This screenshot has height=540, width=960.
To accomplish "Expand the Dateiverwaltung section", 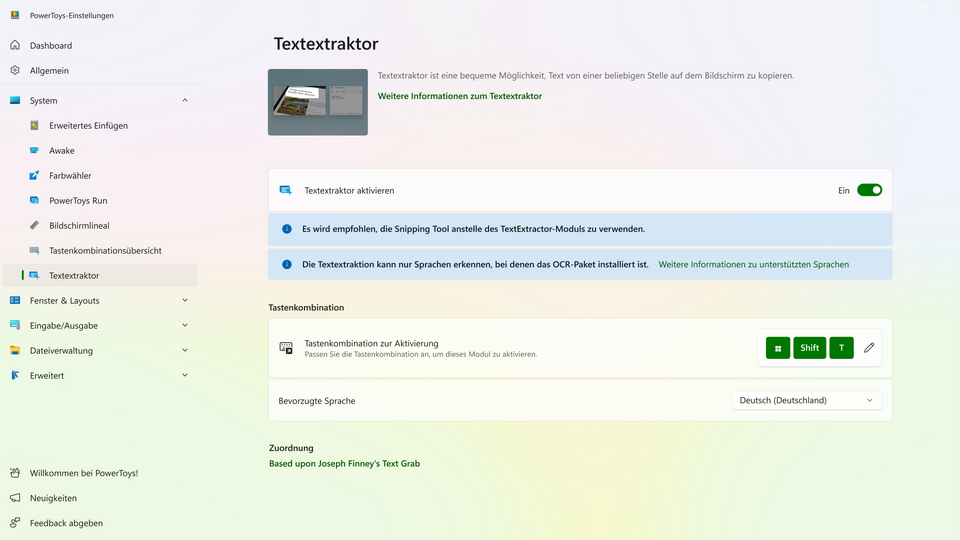I will pos(185,351).
